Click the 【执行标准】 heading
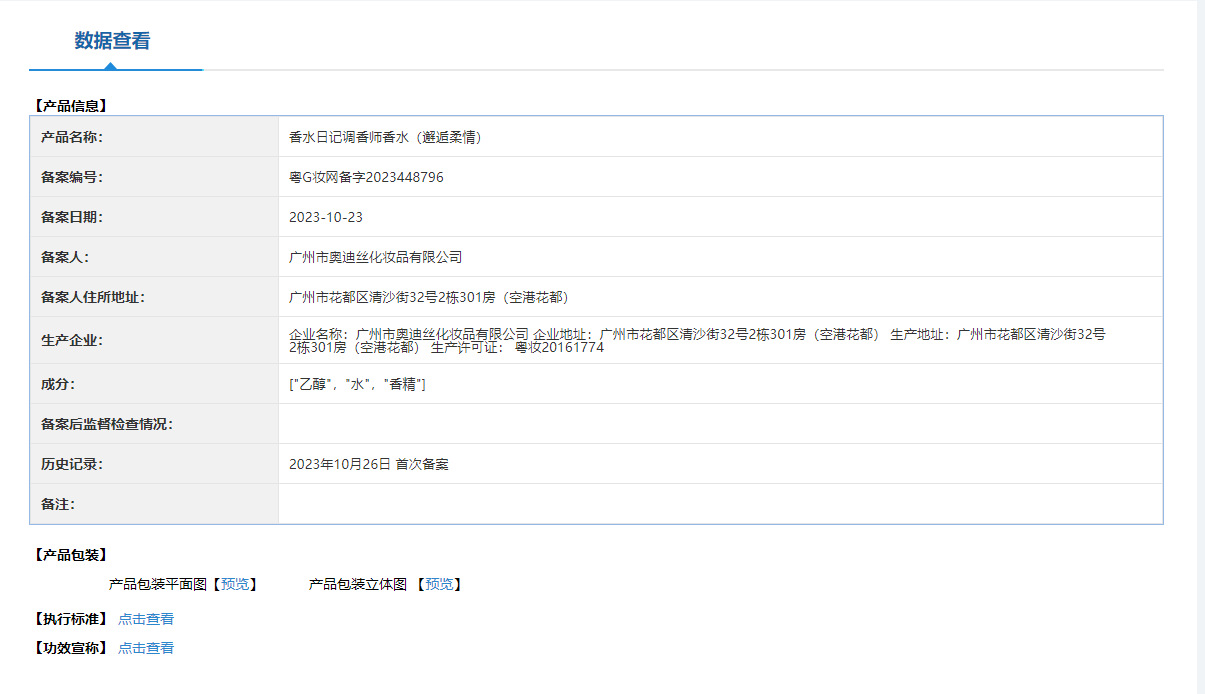This screenshot has width=1205, height=694. [70, 619]
